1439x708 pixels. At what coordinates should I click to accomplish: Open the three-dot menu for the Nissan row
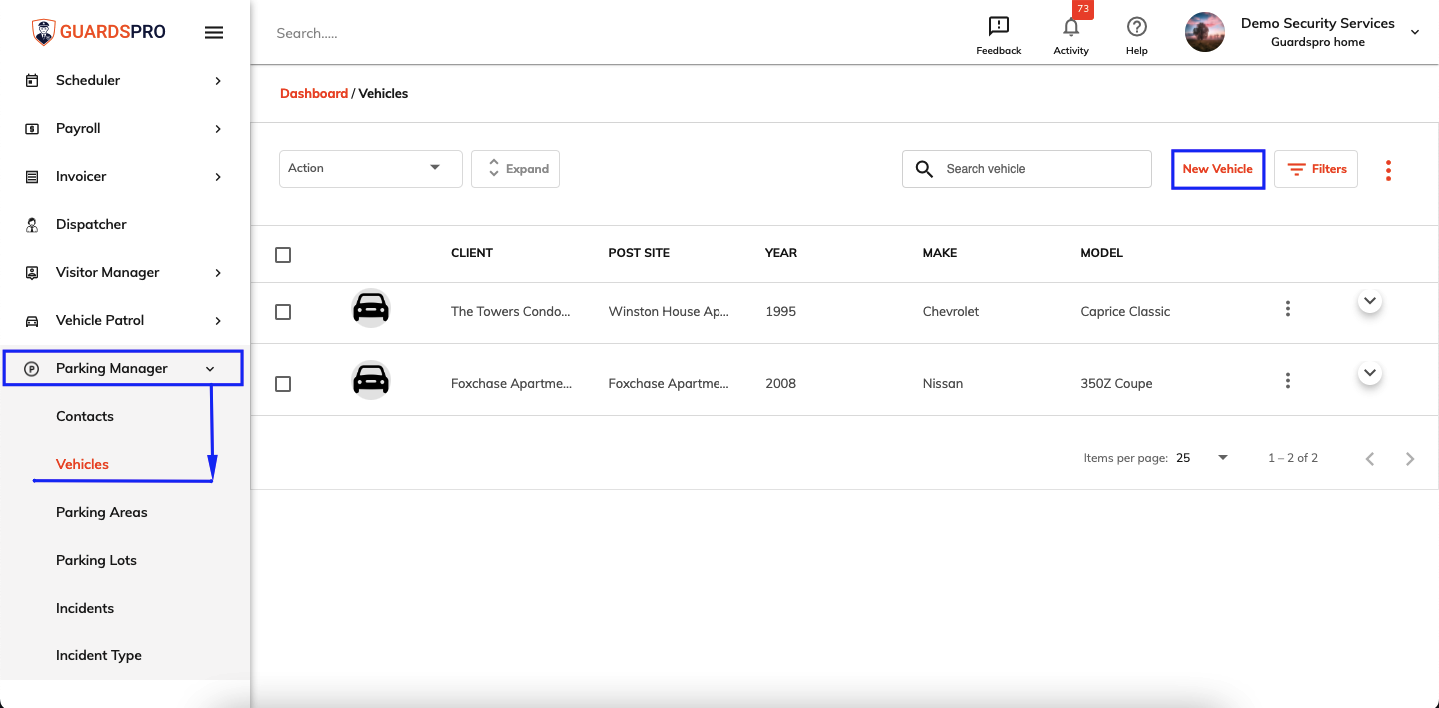1288,381
